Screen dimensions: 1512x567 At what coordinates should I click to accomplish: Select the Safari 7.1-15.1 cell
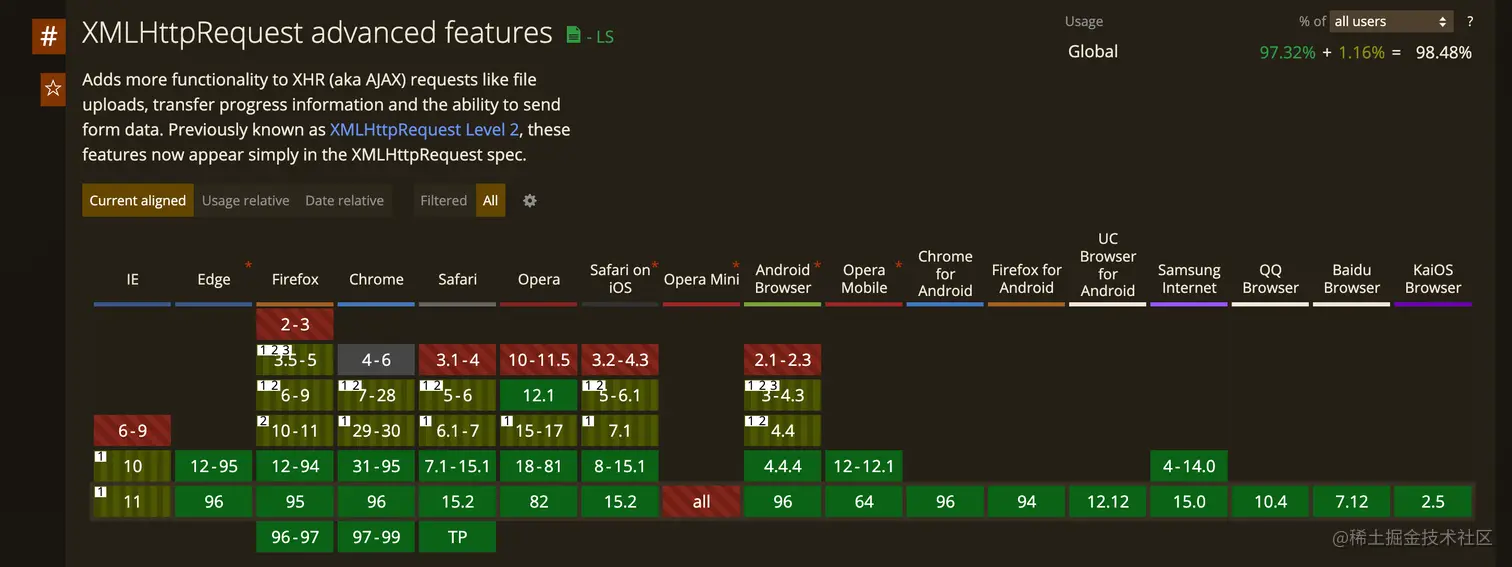coord(458,466)
